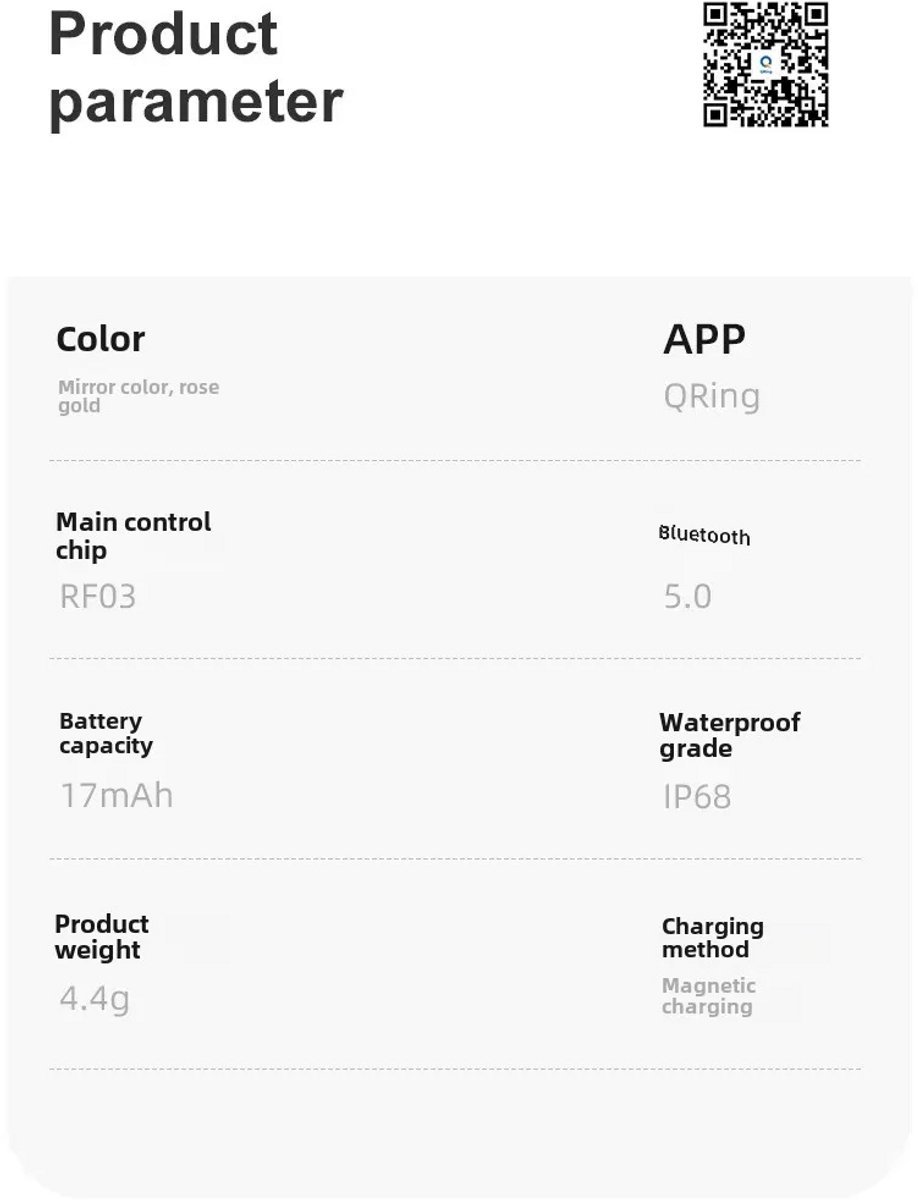Click the QR code image
Viewport: 918px width, 1200px height.
tap(766, 65)
